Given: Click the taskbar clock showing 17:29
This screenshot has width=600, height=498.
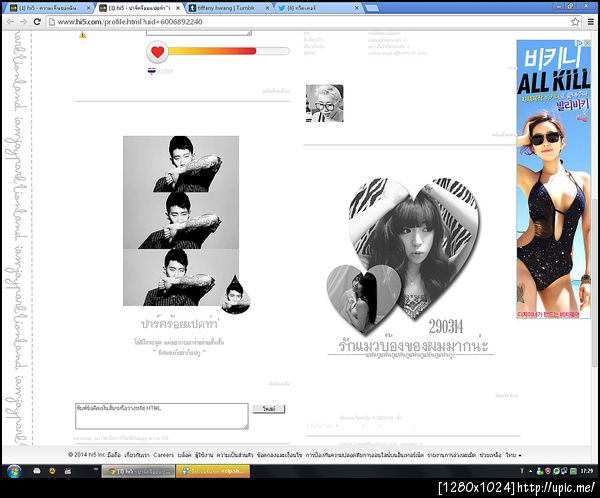Looking at the screenshot, I should click(587, 471).
